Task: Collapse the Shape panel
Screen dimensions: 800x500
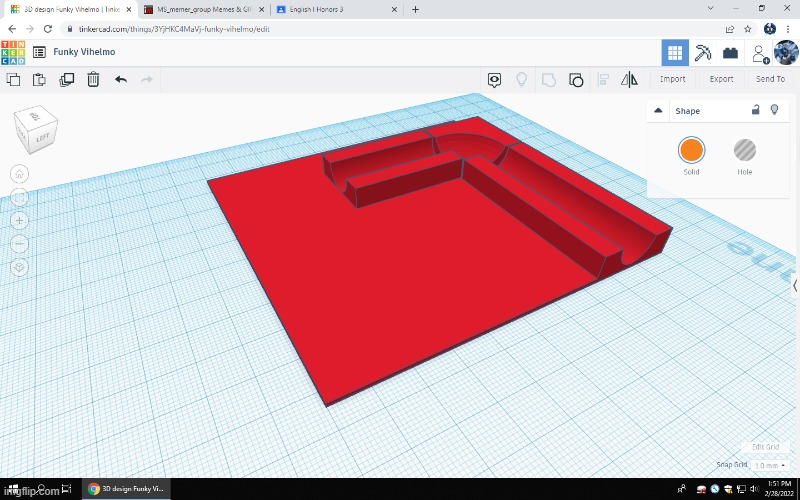Action: pos(658,111)
